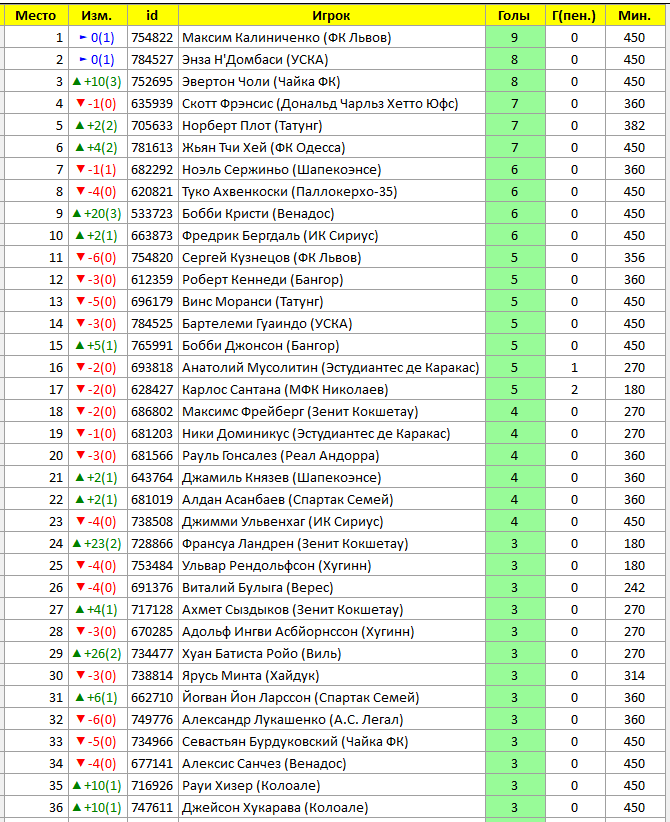Viewport: 670px width, 822px height.
Task: Select change cell +26(2) for Хуан Батиста Ройо
Action: coord(98,654)
